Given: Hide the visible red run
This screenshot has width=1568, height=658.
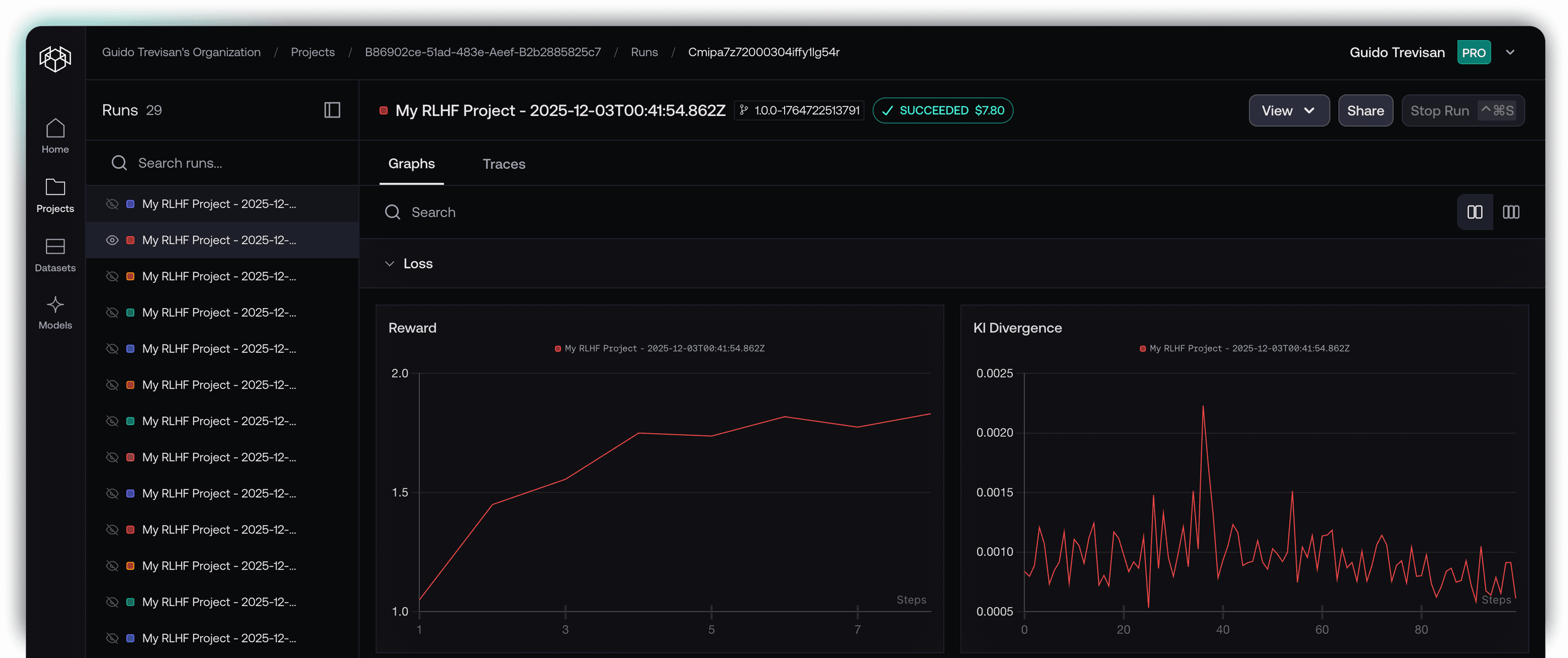Looking at the screenshot, I should [x=112, y=240].
